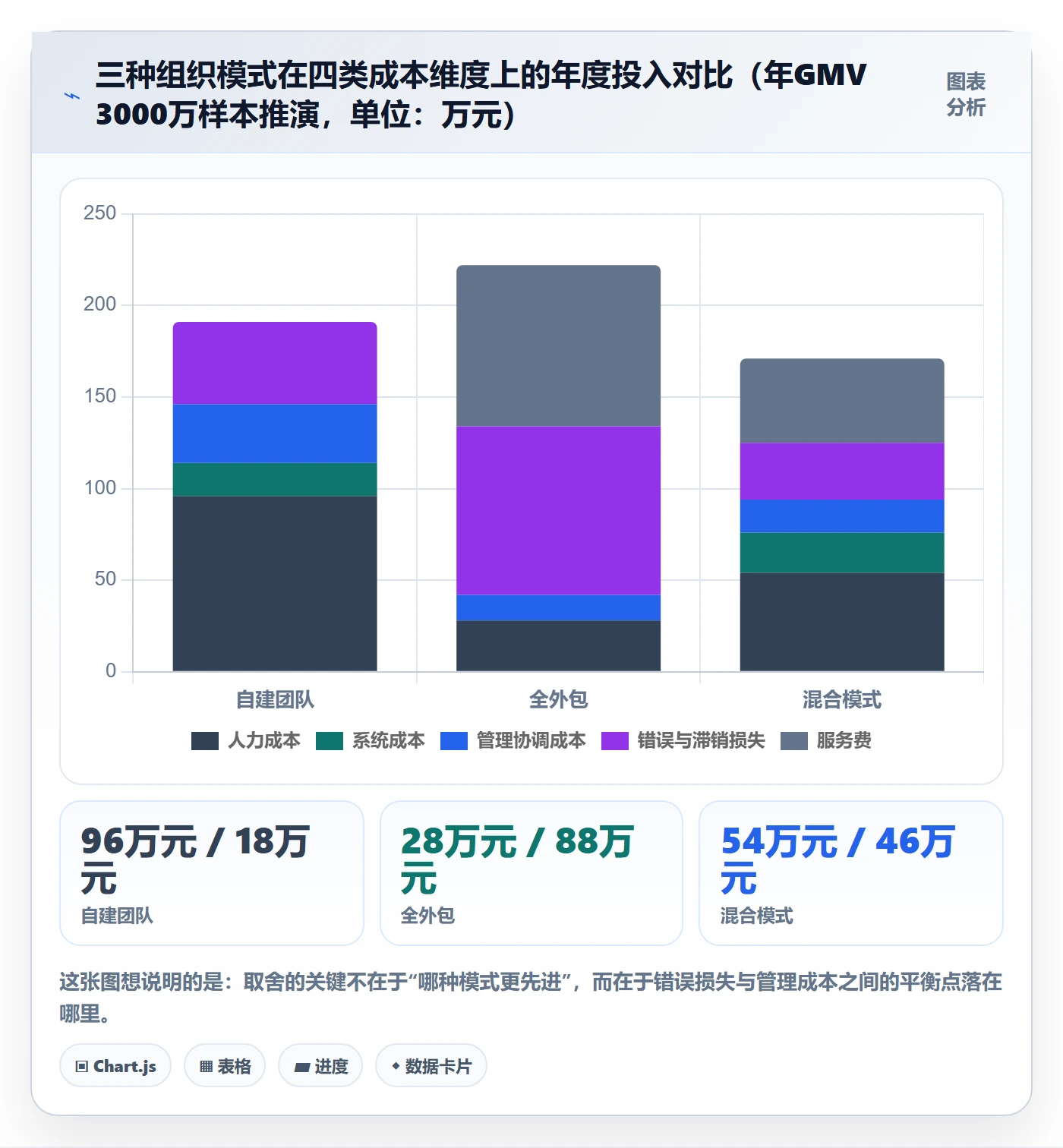
Task: Click the 人力成本 legend label text
Action: (x=264, y=741)
